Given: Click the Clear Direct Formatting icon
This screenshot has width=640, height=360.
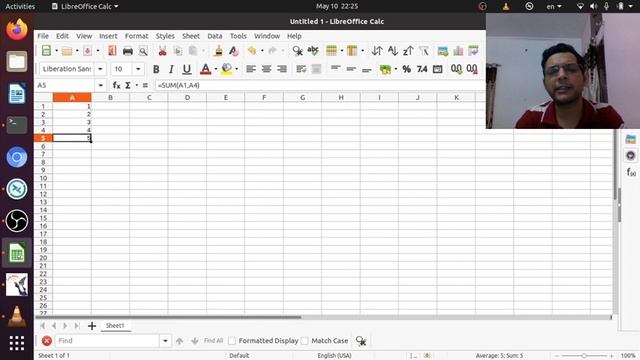Looking at the screenshot, I should click(x=233, y=51).
